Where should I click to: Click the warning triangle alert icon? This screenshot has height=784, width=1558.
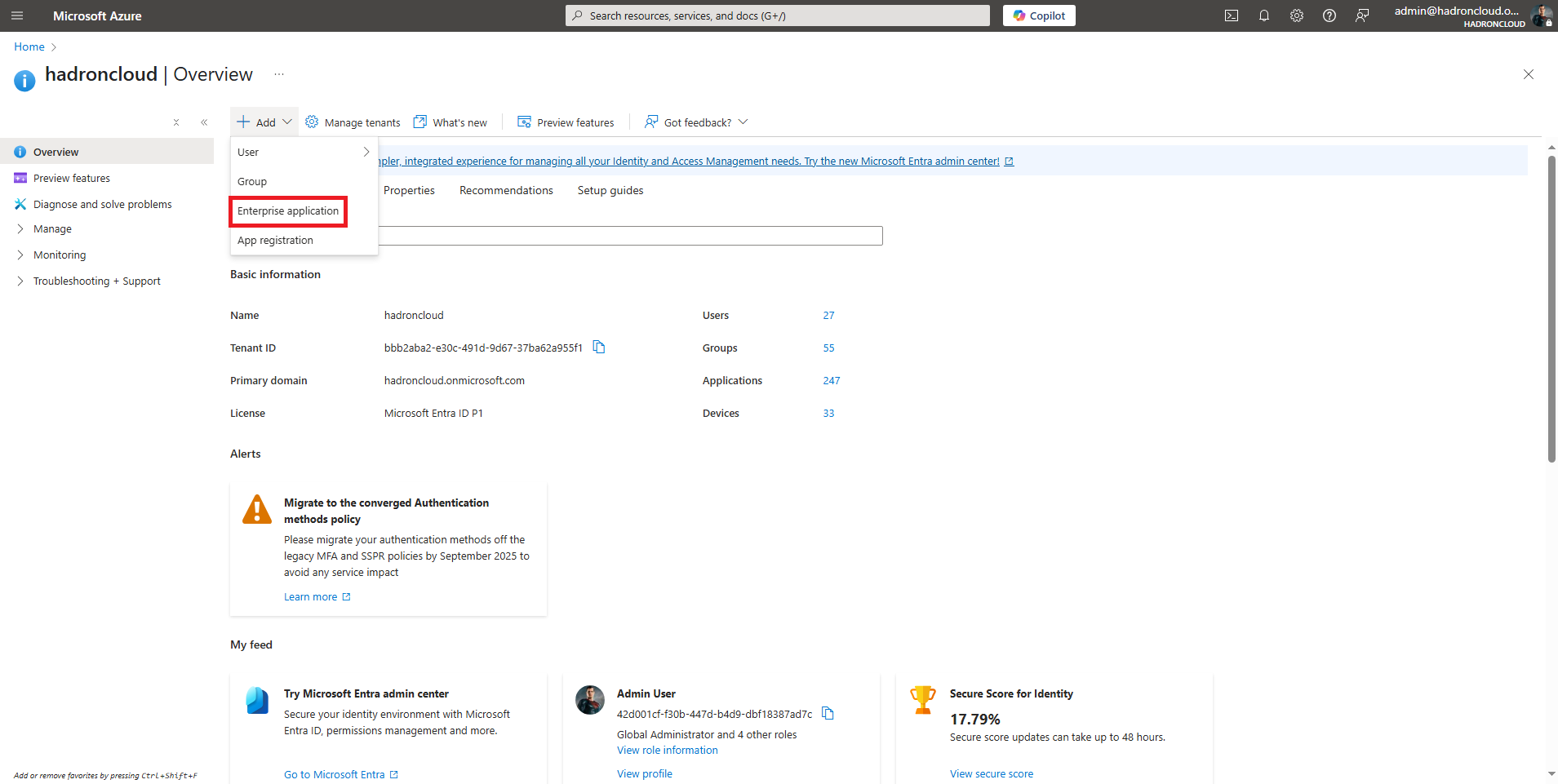257,509
